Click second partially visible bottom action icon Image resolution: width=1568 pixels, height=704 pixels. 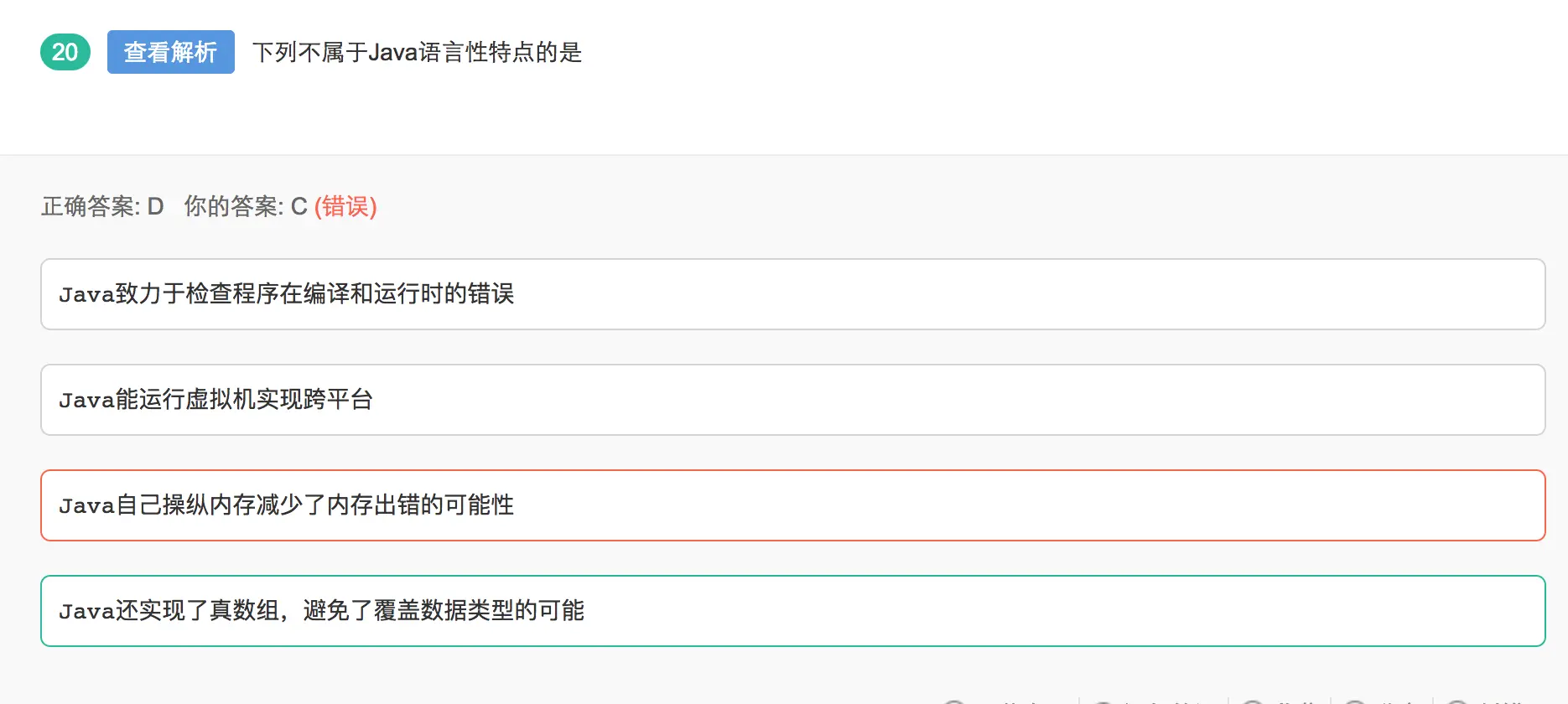click(x=1103, y=701)
